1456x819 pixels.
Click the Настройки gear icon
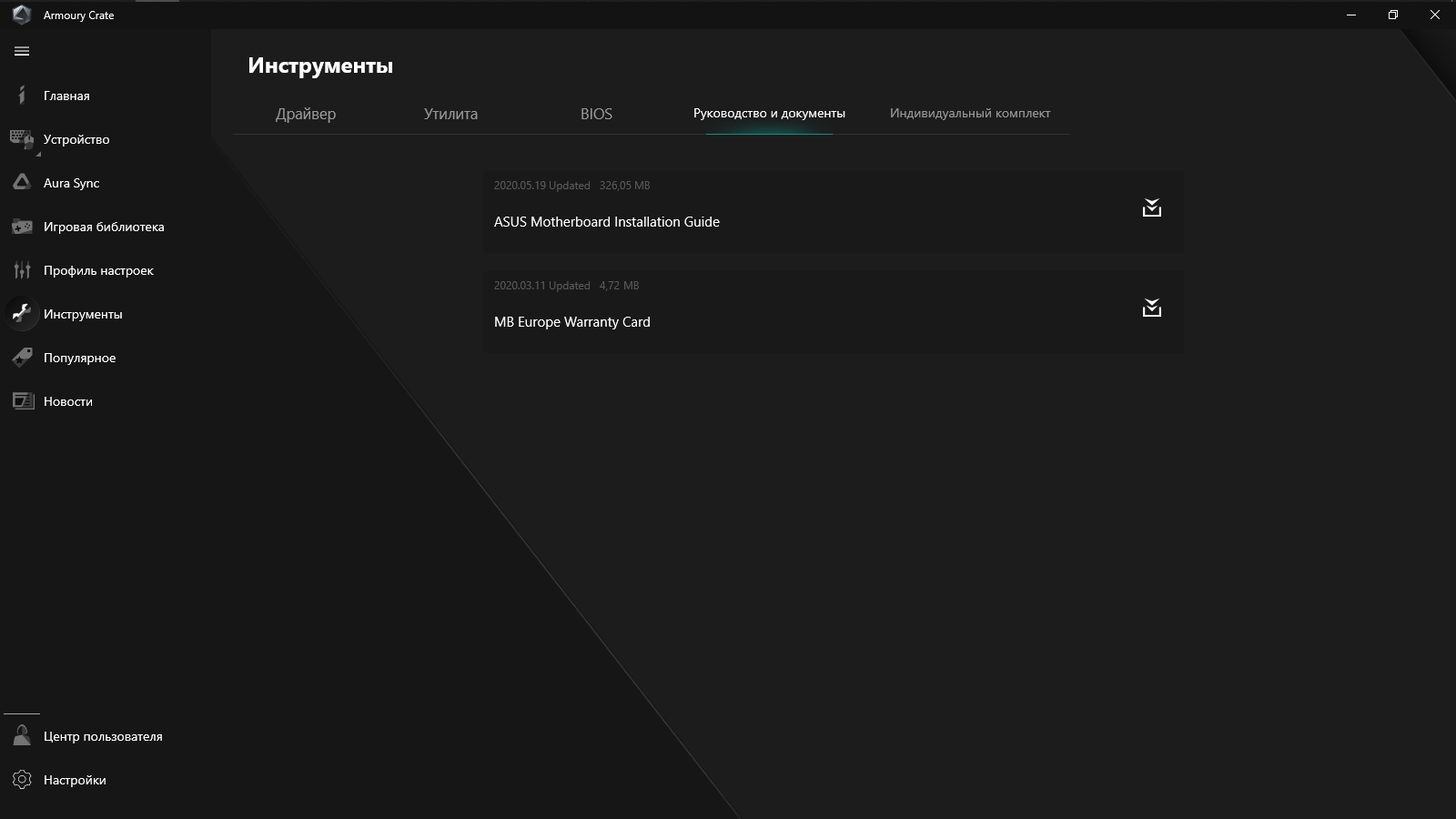pyautogui.click(x=22, y=780)
